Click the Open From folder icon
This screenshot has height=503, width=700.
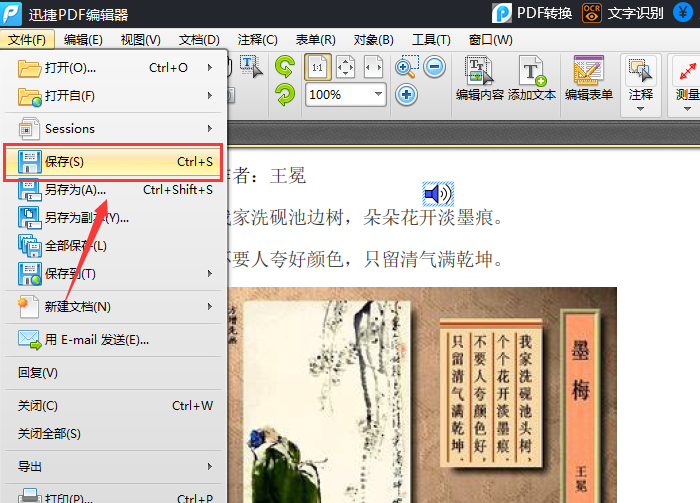click(x=29, y=96)
